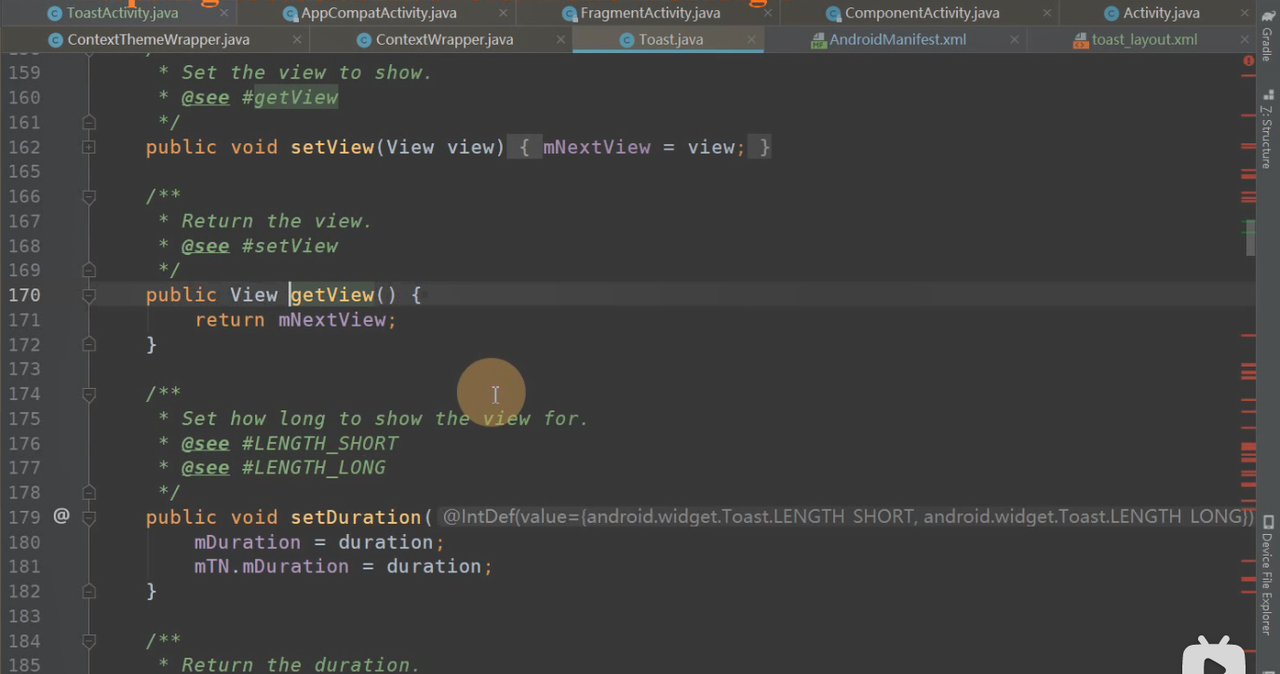The height and width of the screenshot is (674, 1280).
Task: Click the @see tag on line 168
Action: pos(205,246)
